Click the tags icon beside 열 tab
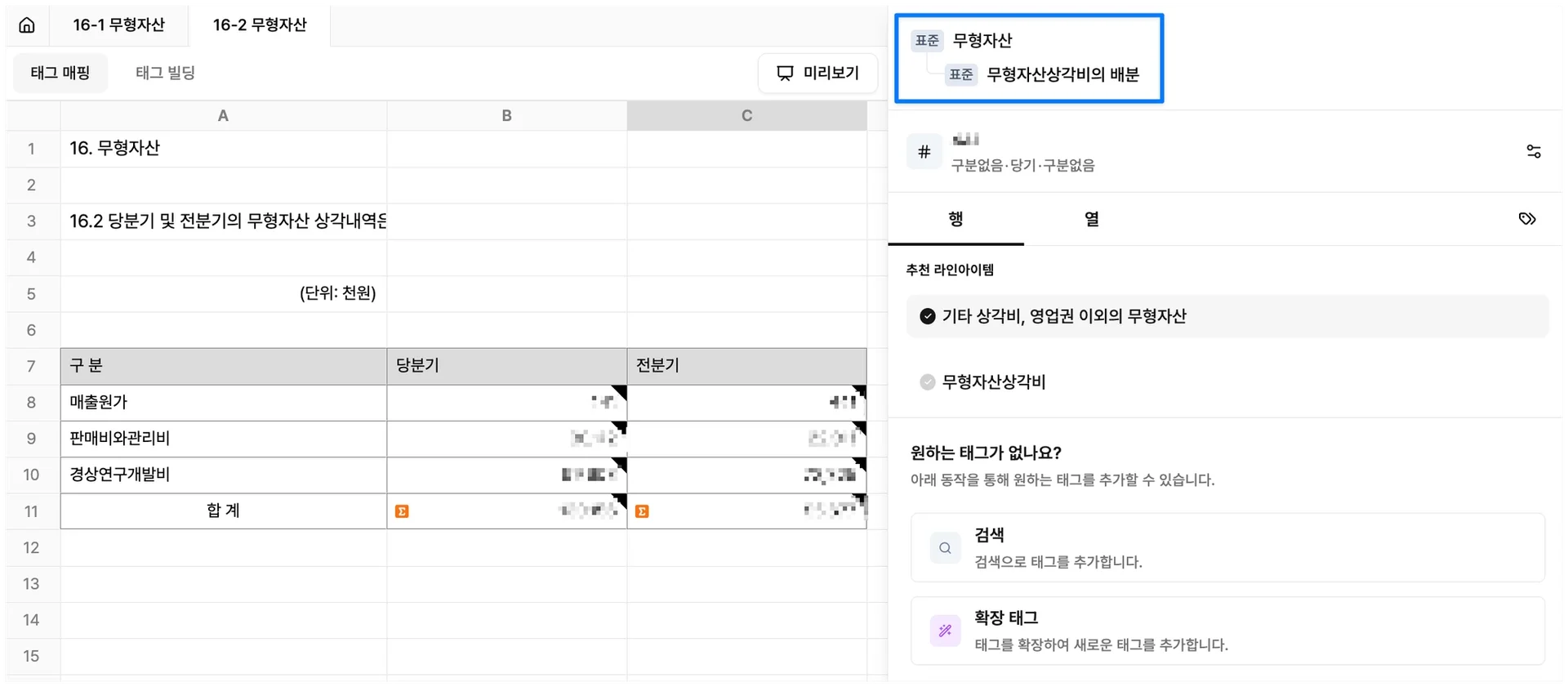 [1527, 219]
